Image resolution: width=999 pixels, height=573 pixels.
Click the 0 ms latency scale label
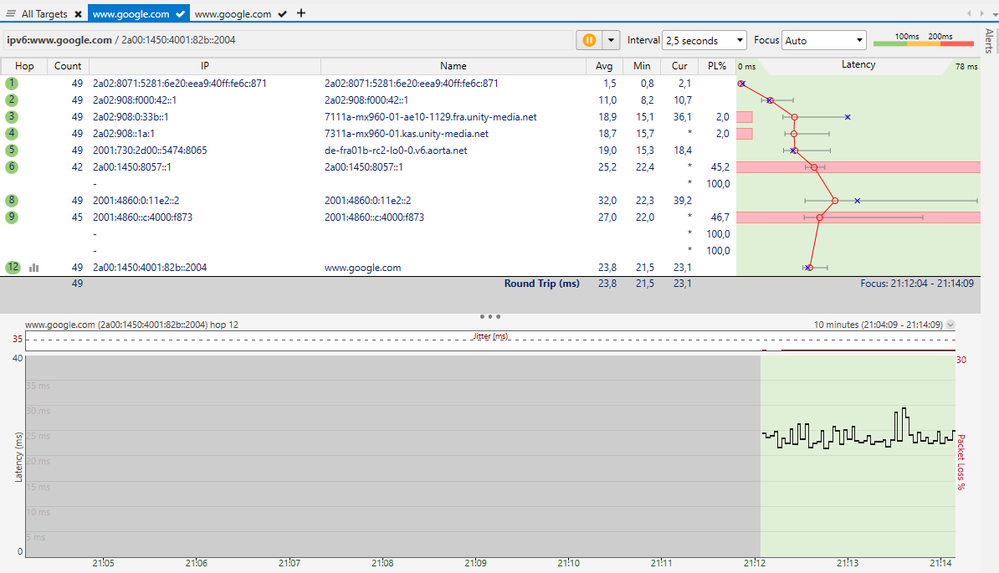click(747, 66)
